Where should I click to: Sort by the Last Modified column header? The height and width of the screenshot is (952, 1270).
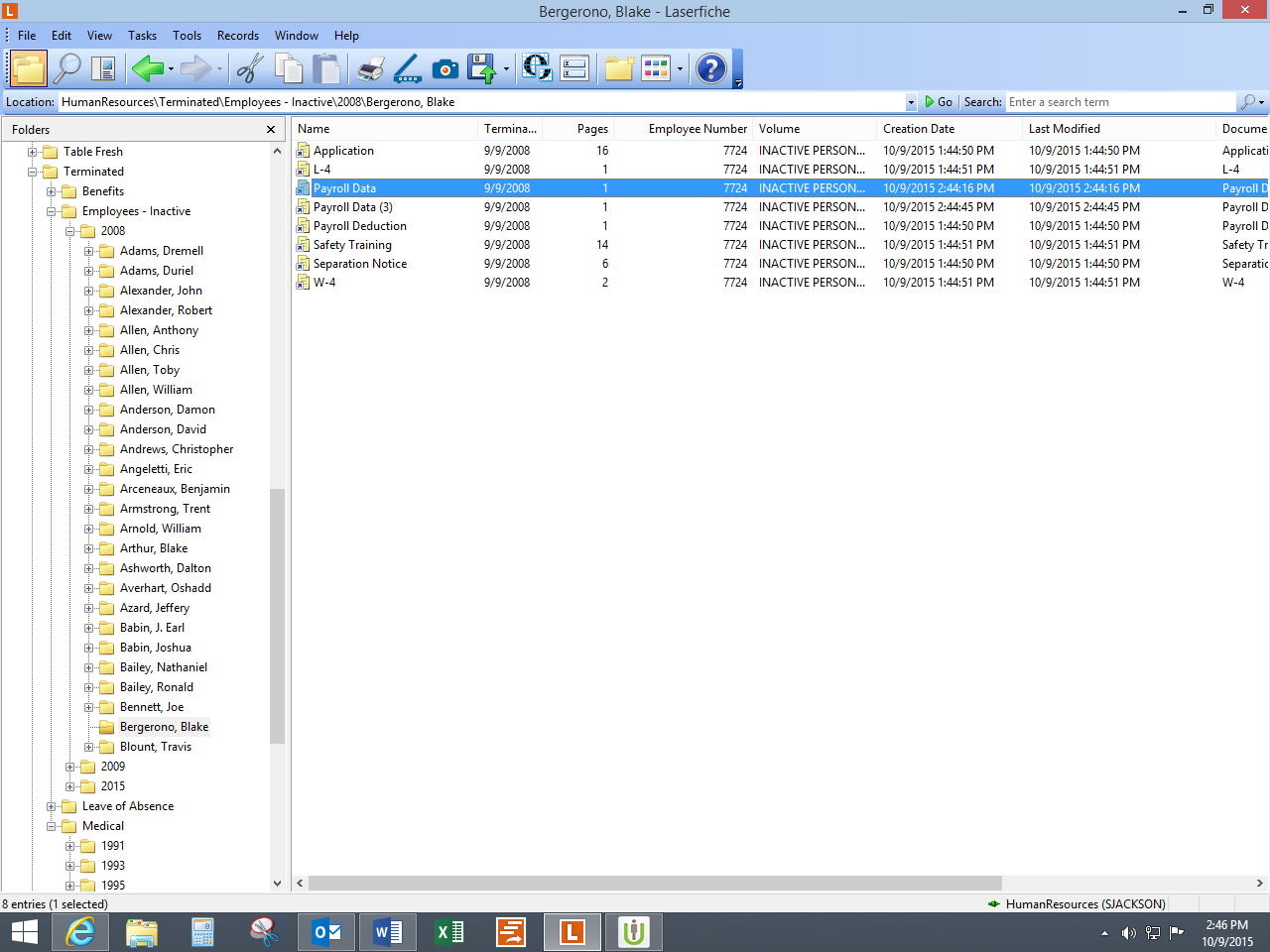1119,129
